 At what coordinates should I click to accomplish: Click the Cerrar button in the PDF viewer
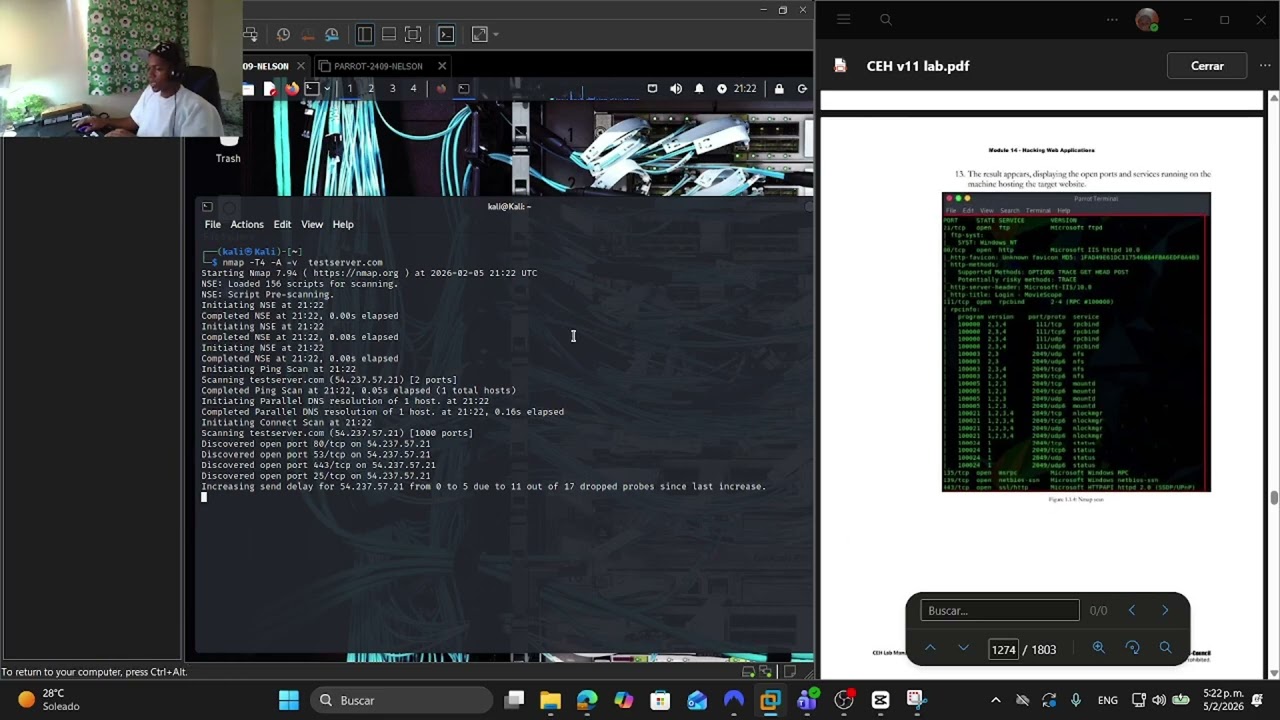click(1207, 66)
